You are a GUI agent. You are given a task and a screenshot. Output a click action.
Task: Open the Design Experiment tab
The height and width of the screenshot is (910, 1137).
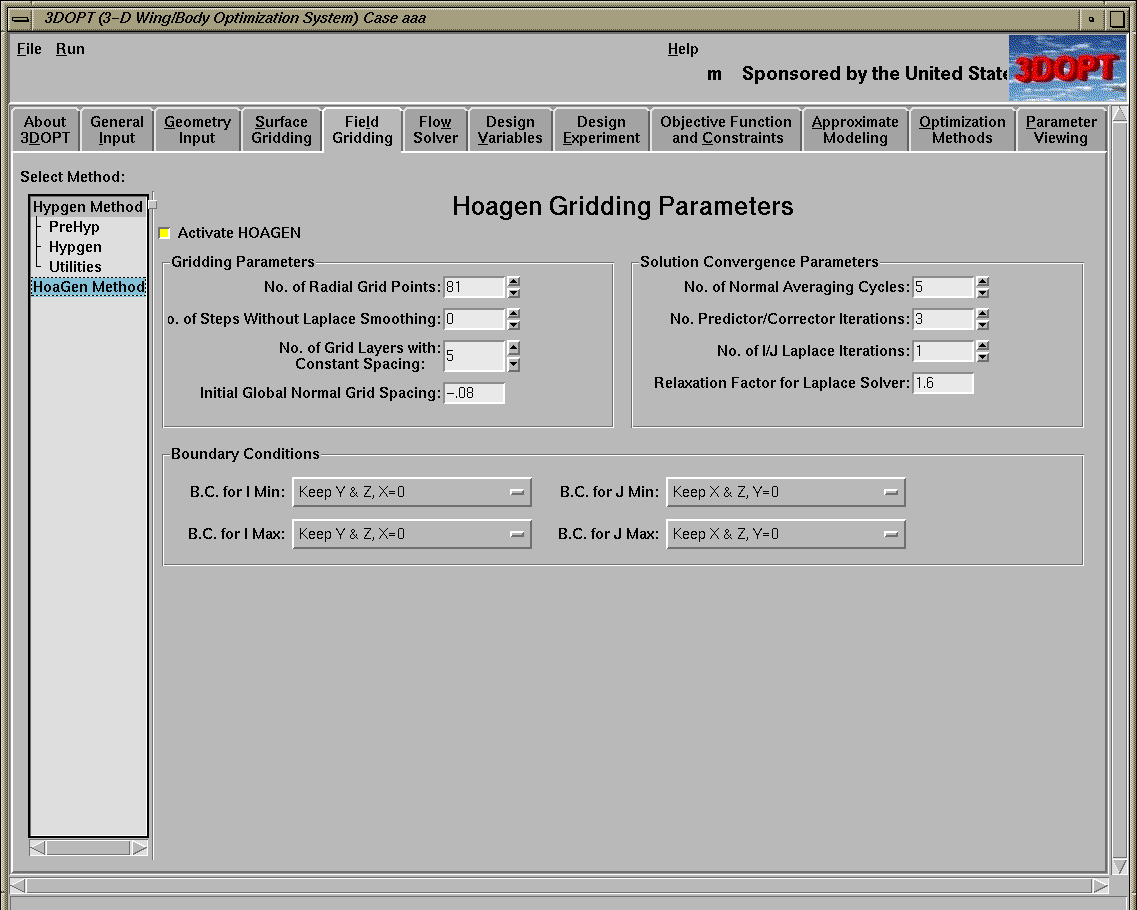(x=601, y=130)
